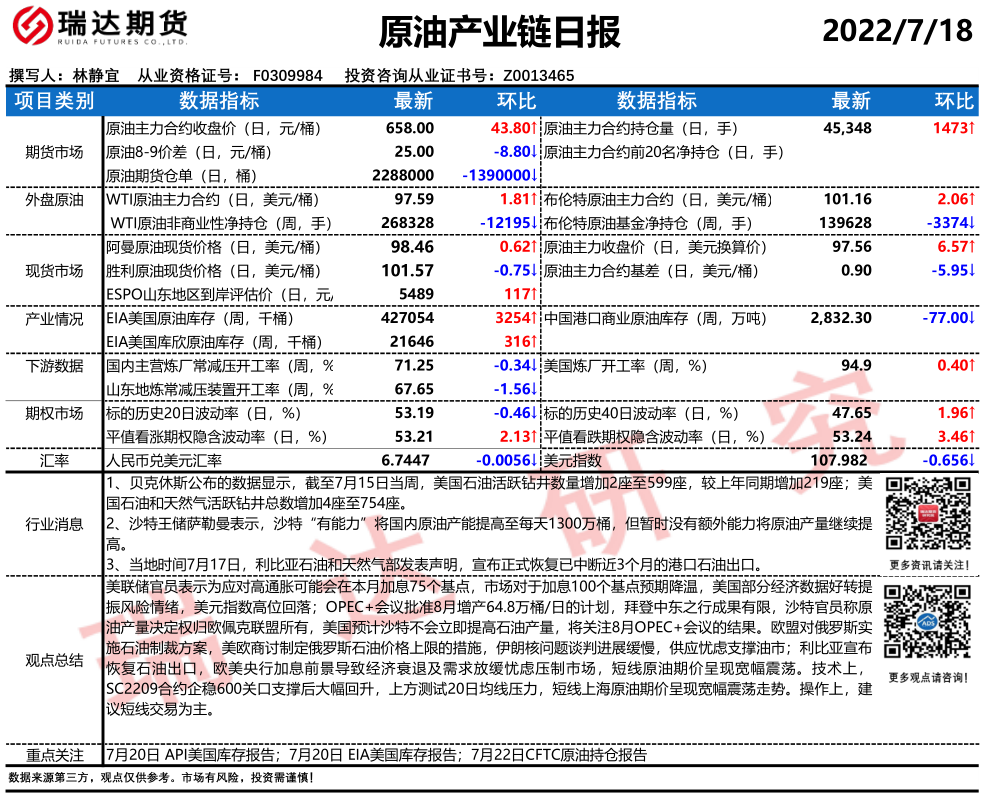Select the 人民币兑美元汇率 value 6.7447
The image size is (984, 797).
pyautogui.click(x=406, y=460)
